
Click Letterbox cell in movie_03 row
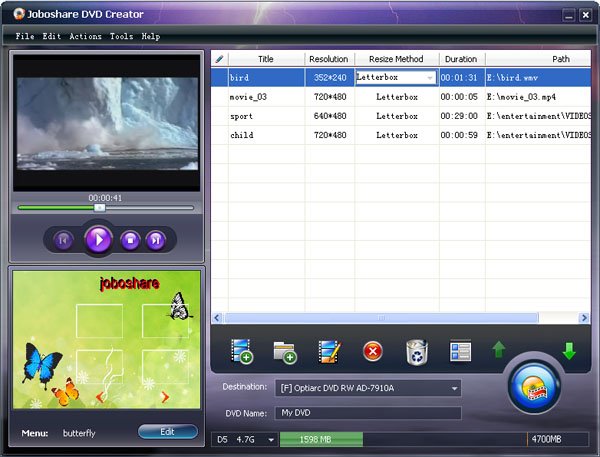pos(397,97)
